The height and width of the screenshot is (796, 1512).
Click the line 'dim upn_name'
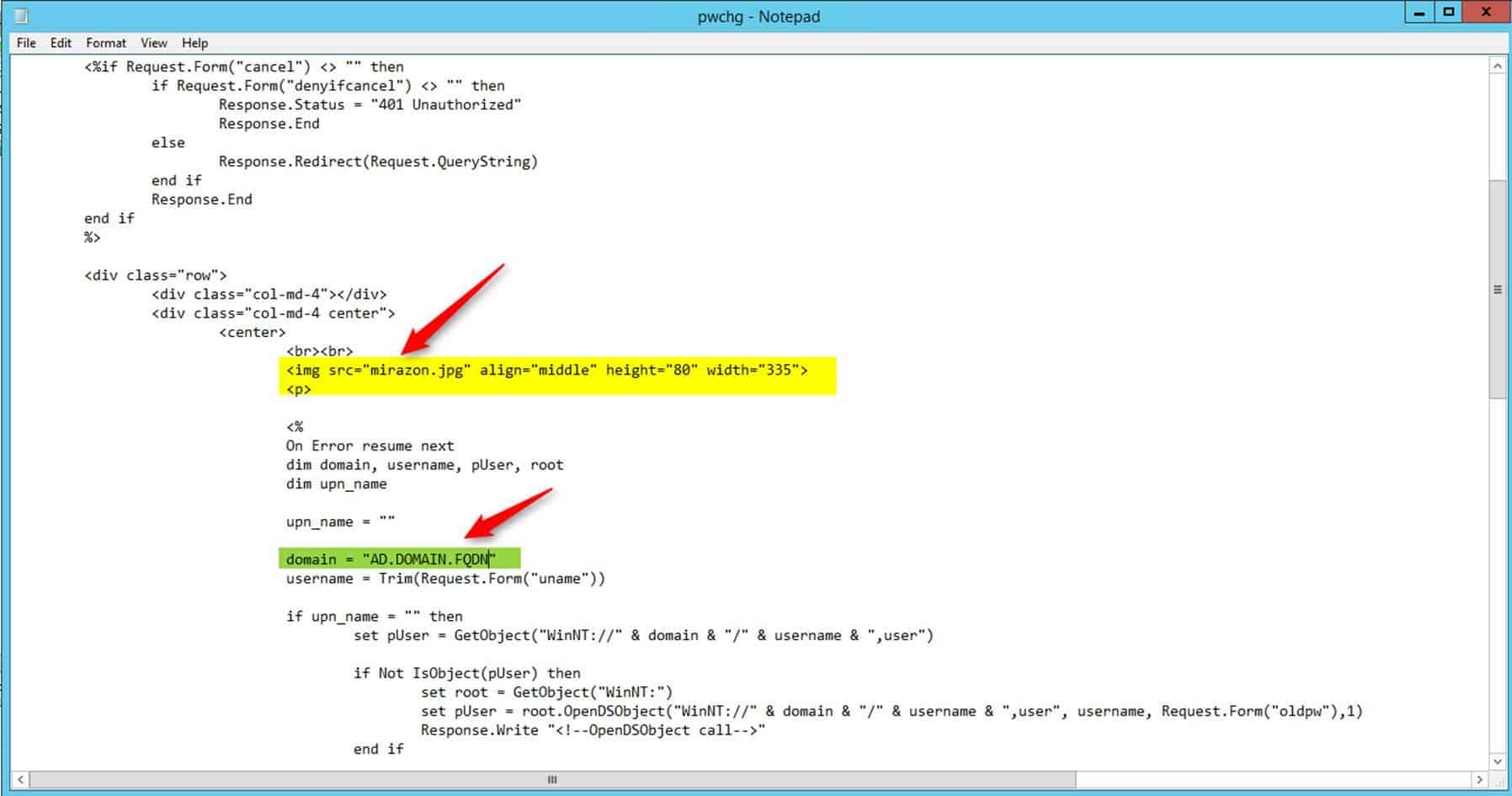tap(336, 484)
